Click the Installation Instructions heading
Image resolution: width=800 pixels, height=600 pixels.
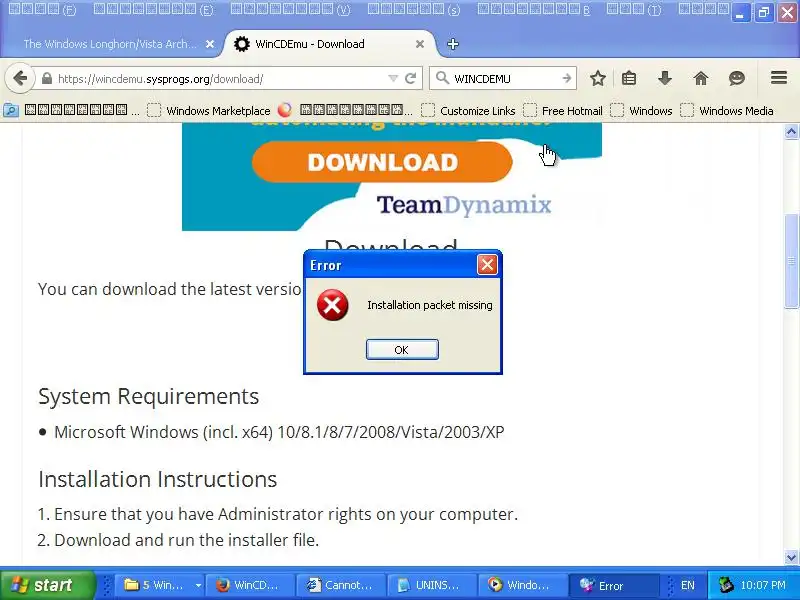coord(158,479)
